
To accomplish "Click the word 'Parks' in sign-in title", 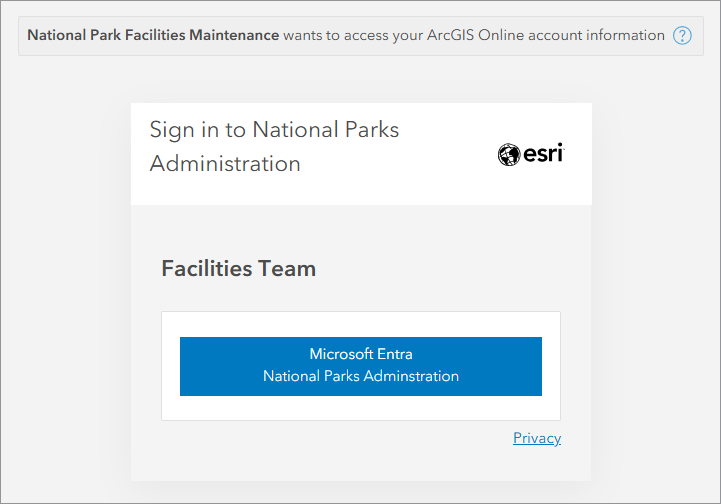I will pyautogui.click(x=364, y=130).
